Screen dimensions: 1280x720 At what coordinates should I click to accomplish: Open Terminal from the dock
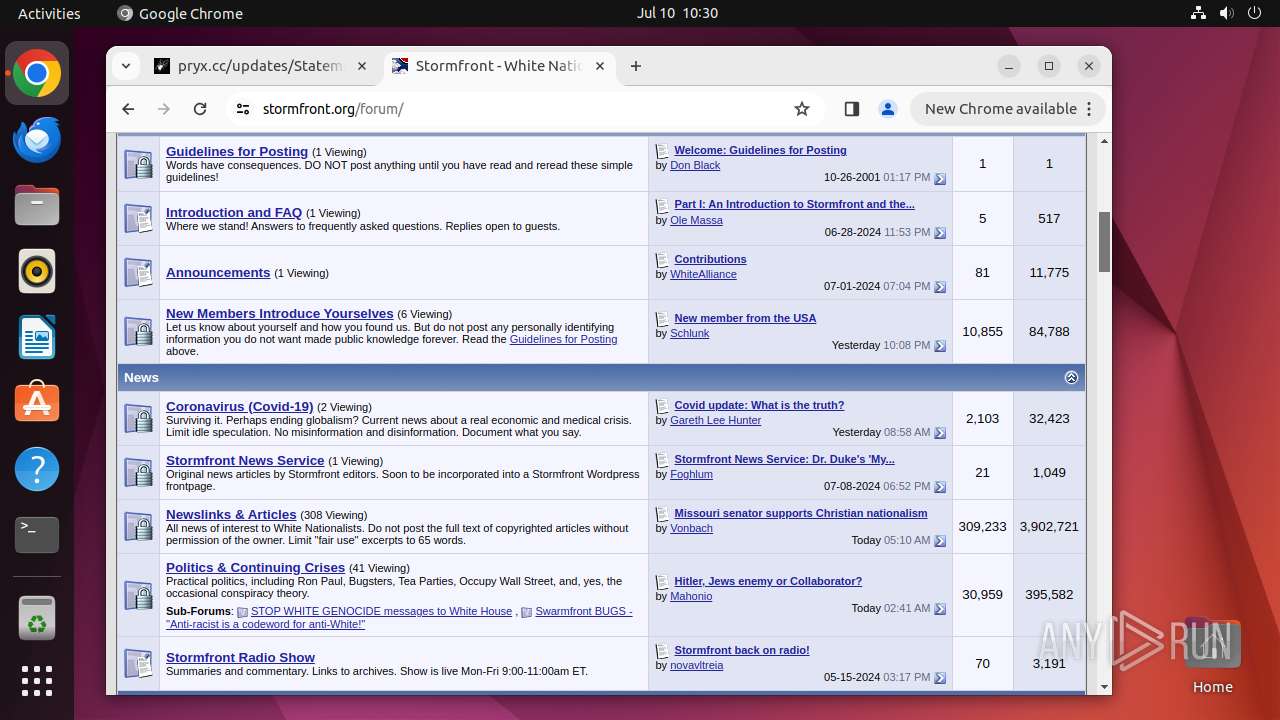tap(37, 535)
